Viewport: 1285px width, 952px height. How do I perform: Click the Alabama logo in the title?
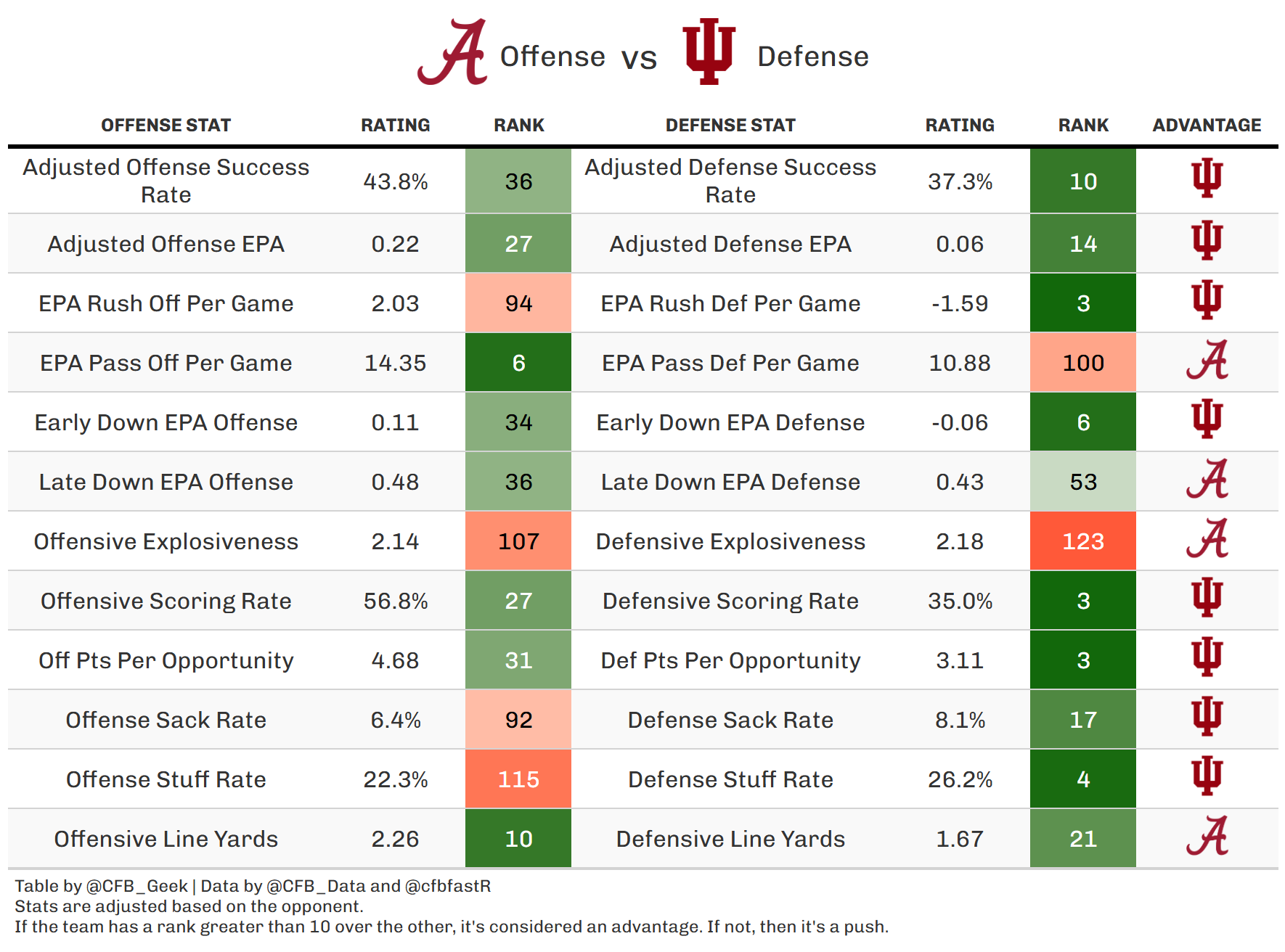point(452,53)
